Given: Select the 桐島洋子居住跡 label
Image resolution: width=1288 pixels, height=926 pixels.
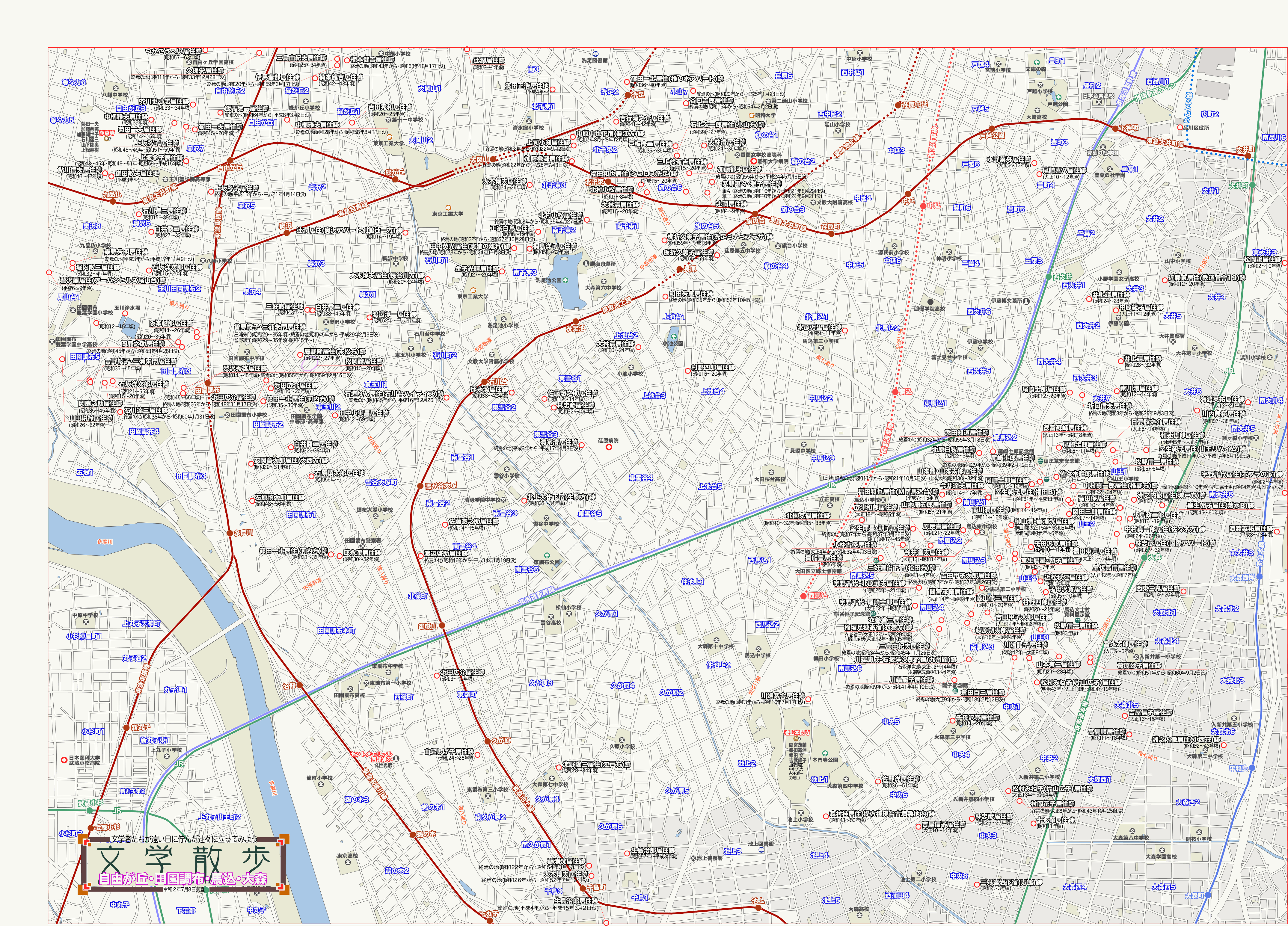Looking at the screenshot, I should (554, 246).
